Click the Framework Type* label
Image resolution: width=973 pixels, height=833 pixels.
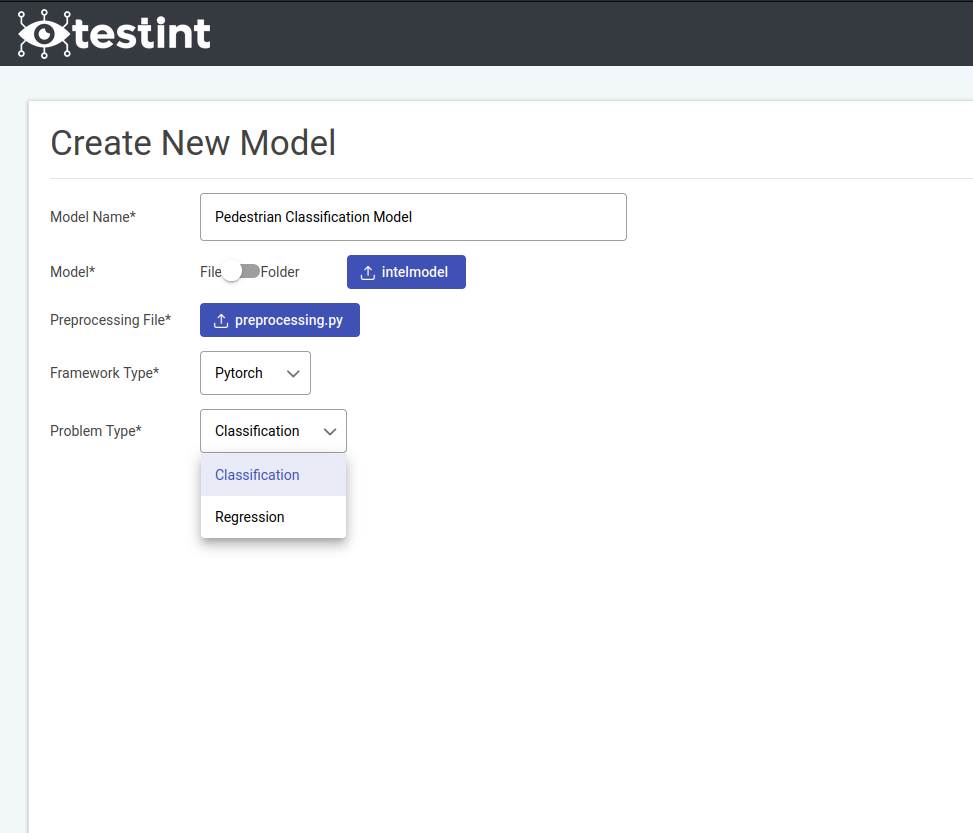click(104, 373)
